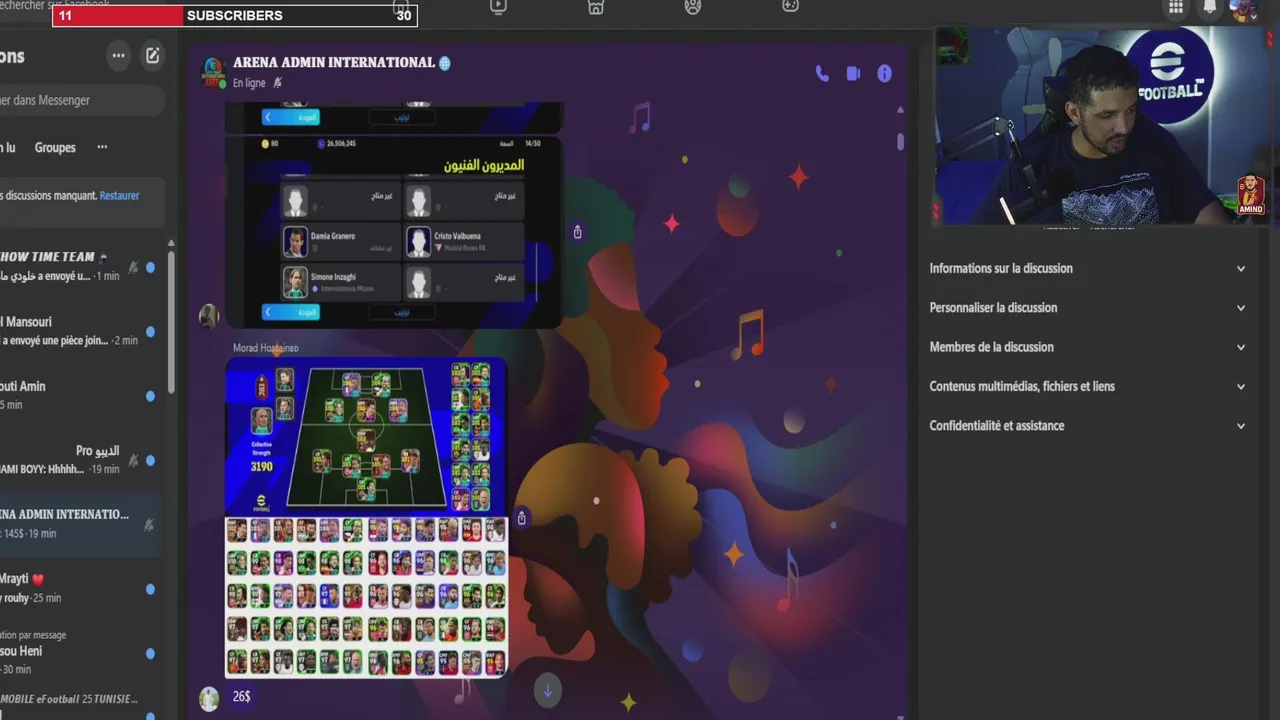The height and width of the screenshot is (720, 1280).
Task: Click the muted bell icon on HOW TIME TEAM
Action: coord(133,267)
